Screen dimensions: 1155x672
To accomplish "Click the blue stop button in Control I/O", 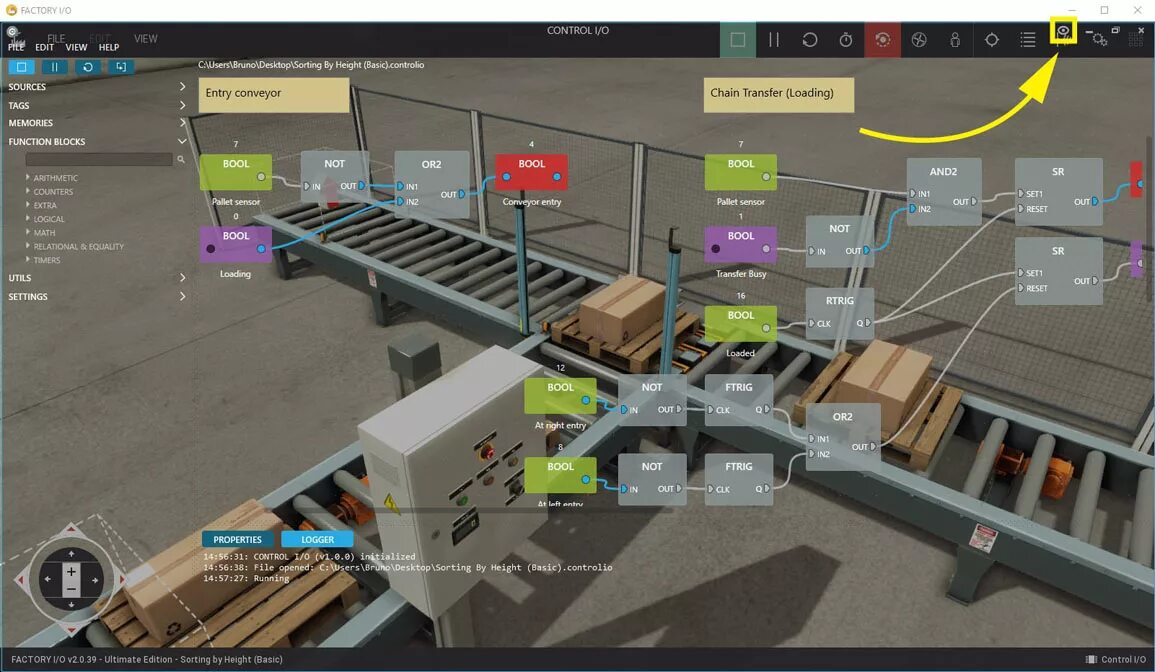I will [x=21, y=67].
